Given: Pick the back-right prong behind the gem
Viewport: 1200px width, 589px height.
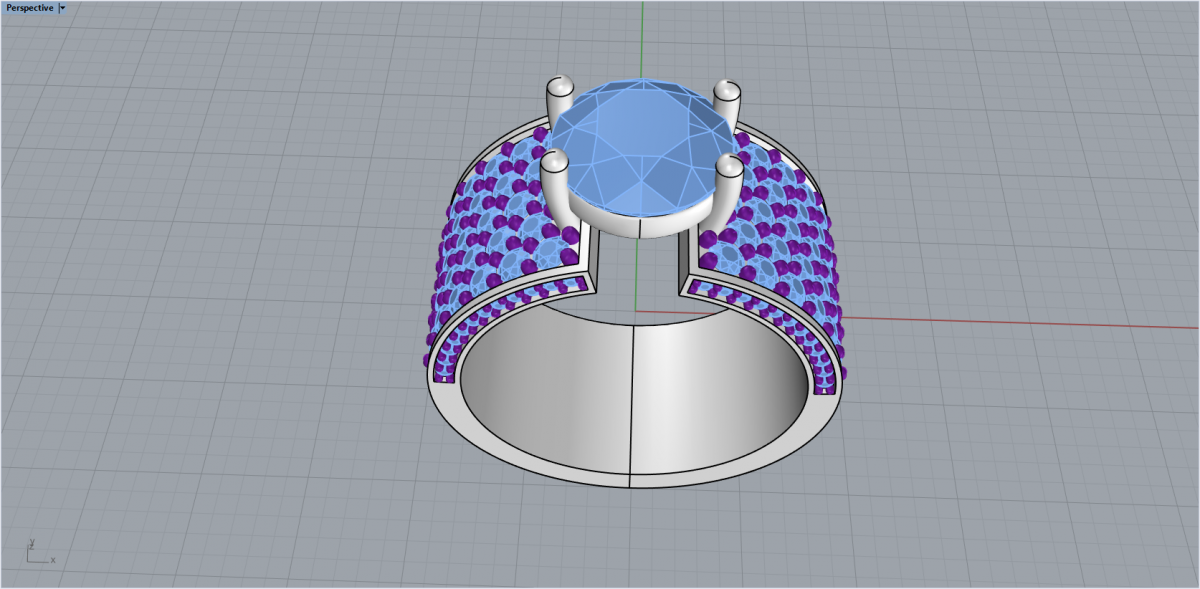Looking at the screenshot, I should tap(725, 102).
